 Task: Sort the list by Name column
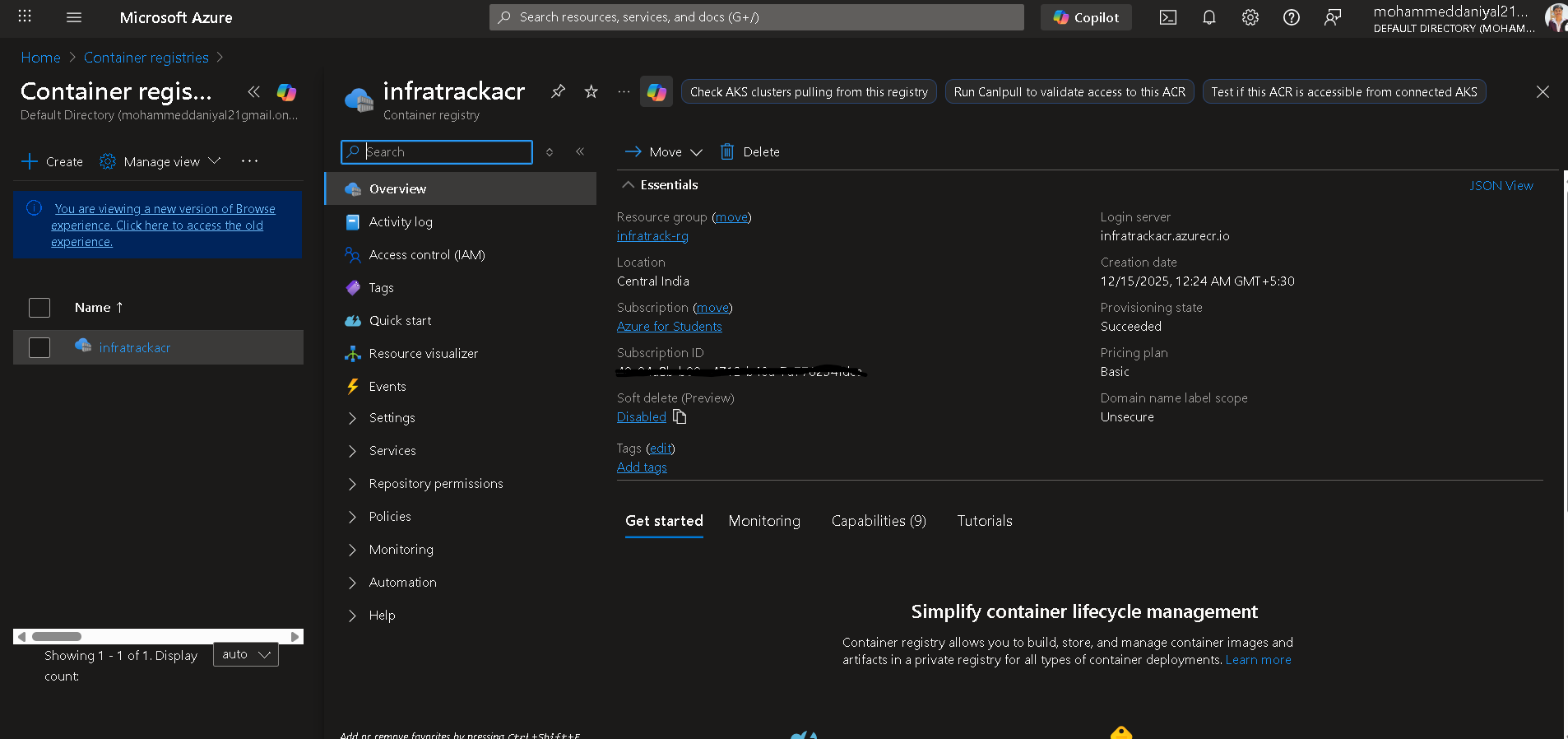click(x=99, y=308)
